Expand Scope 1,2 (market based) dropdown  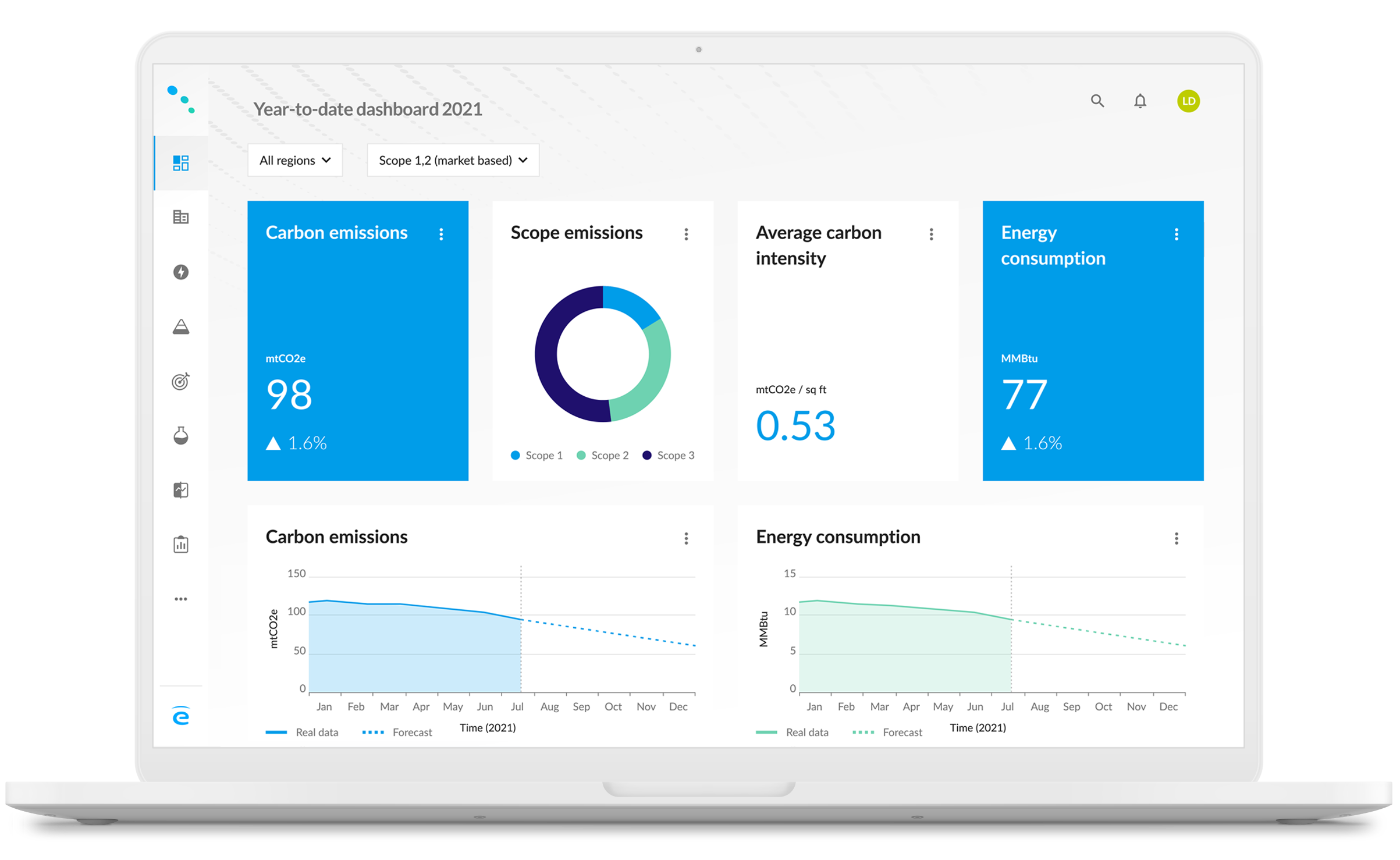pos(453,160)
